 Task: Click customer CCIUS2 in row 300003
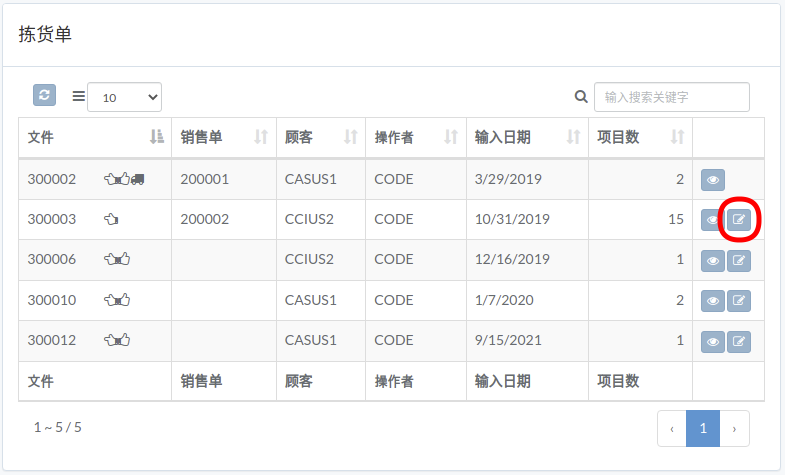click(x=309, y=219)
